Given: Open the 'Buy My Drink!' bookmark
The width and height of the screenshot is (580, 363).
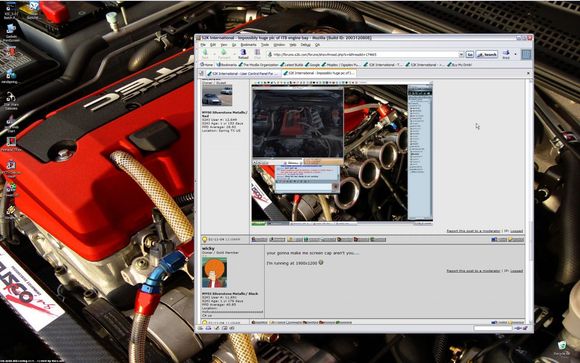Looking at the screenshot, I should point(459,64).
